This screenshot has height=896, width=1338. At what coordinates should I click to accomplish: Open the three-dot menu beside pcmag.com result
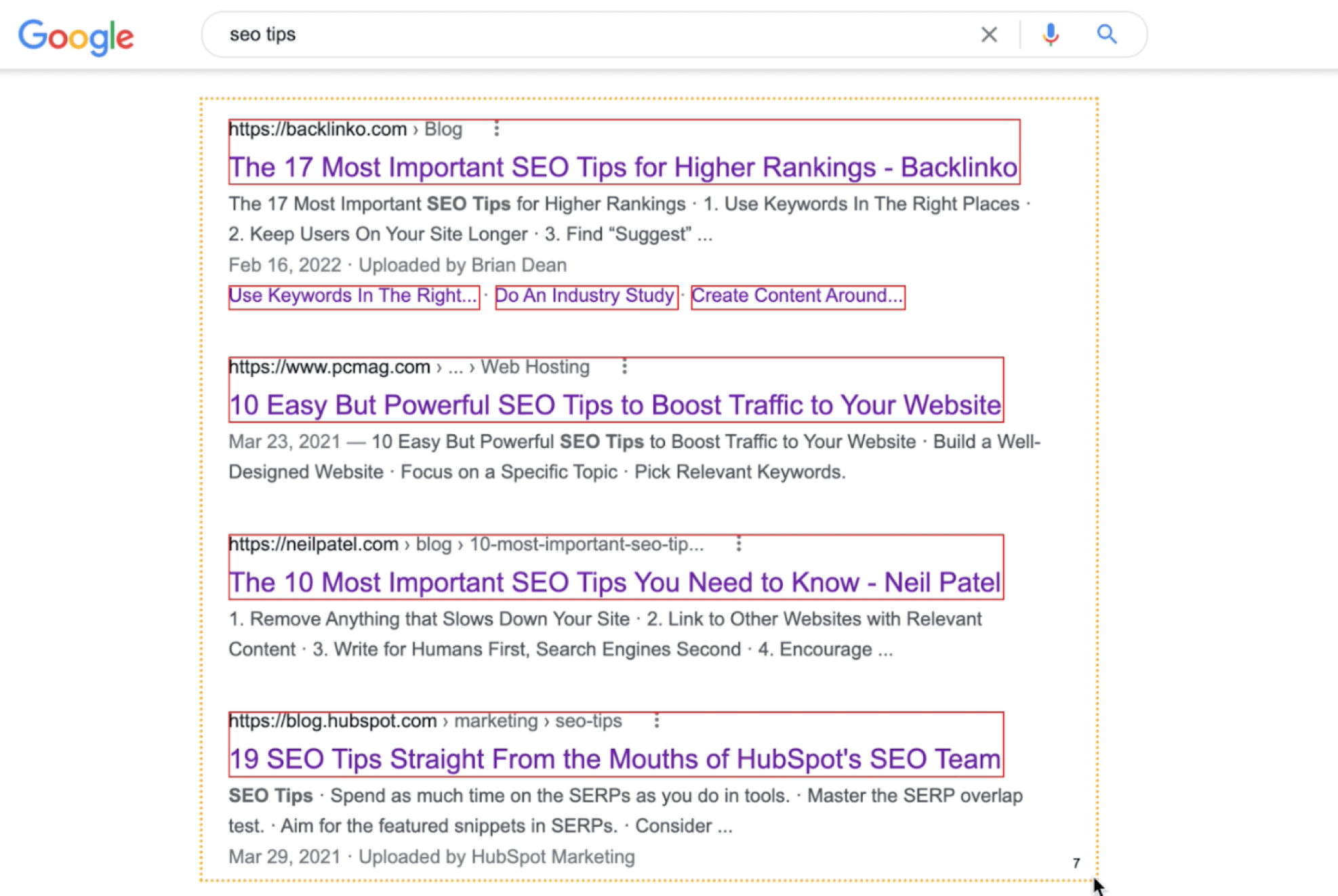pyautogui.click(x=624, y=367)
